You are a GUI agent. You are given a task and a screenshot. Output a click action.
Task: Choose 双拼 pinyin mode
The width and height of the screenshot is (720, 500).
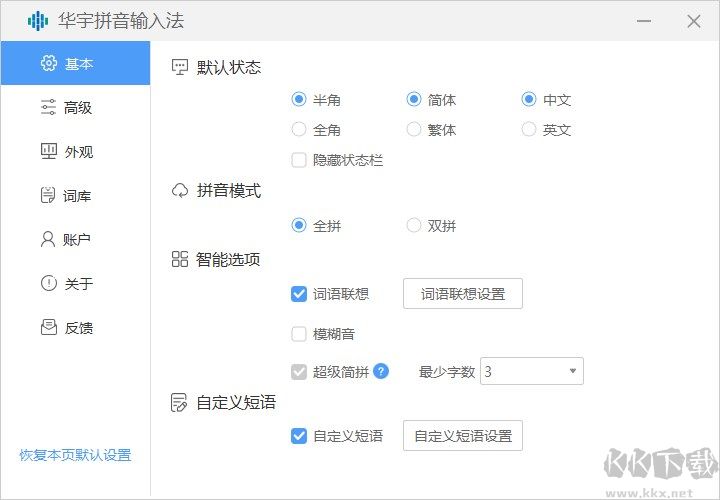coord(414,225)
